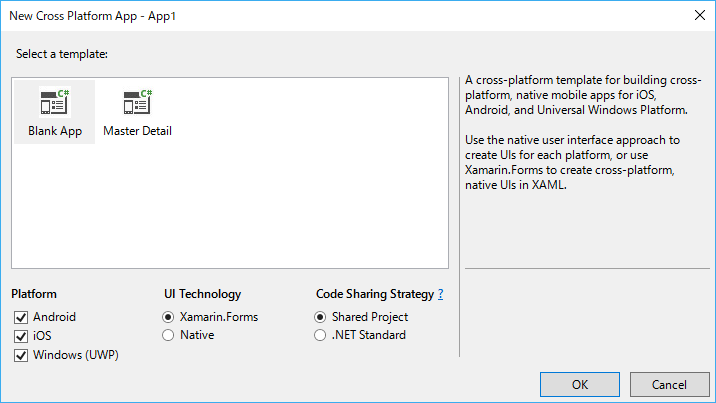Confirm with the OK button
Screen dimensions: 716x403
click(x=580, y=385)
